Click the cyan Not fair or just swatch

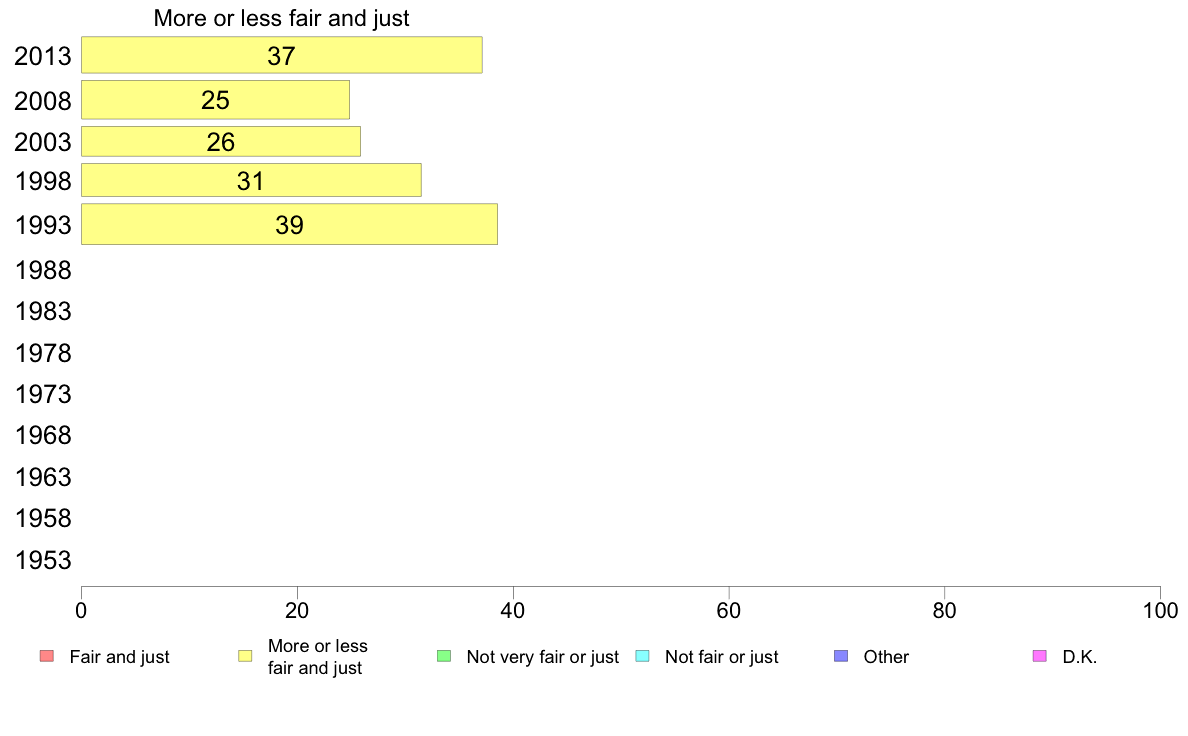642,656
